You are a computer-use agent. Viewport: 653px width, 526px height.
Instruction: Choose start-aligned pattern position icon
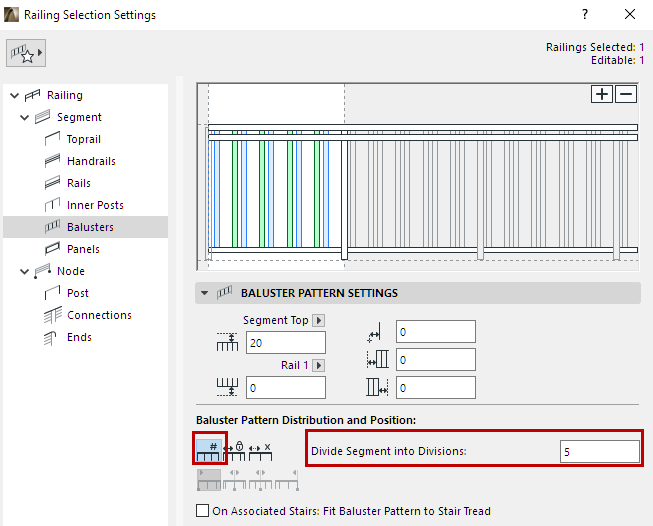pyautogui.click(x=209, y=480)
